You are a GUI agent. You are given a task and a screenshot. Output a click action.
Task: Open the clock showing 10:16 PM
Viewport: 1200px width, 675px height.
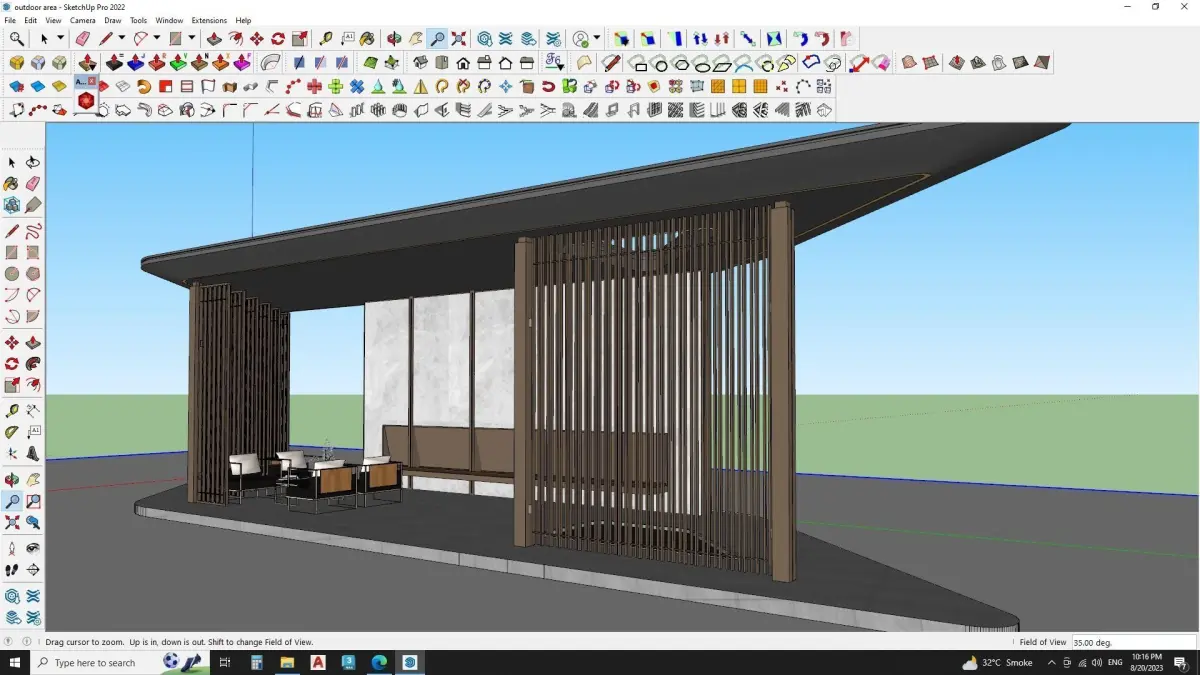pos(1147,662)
